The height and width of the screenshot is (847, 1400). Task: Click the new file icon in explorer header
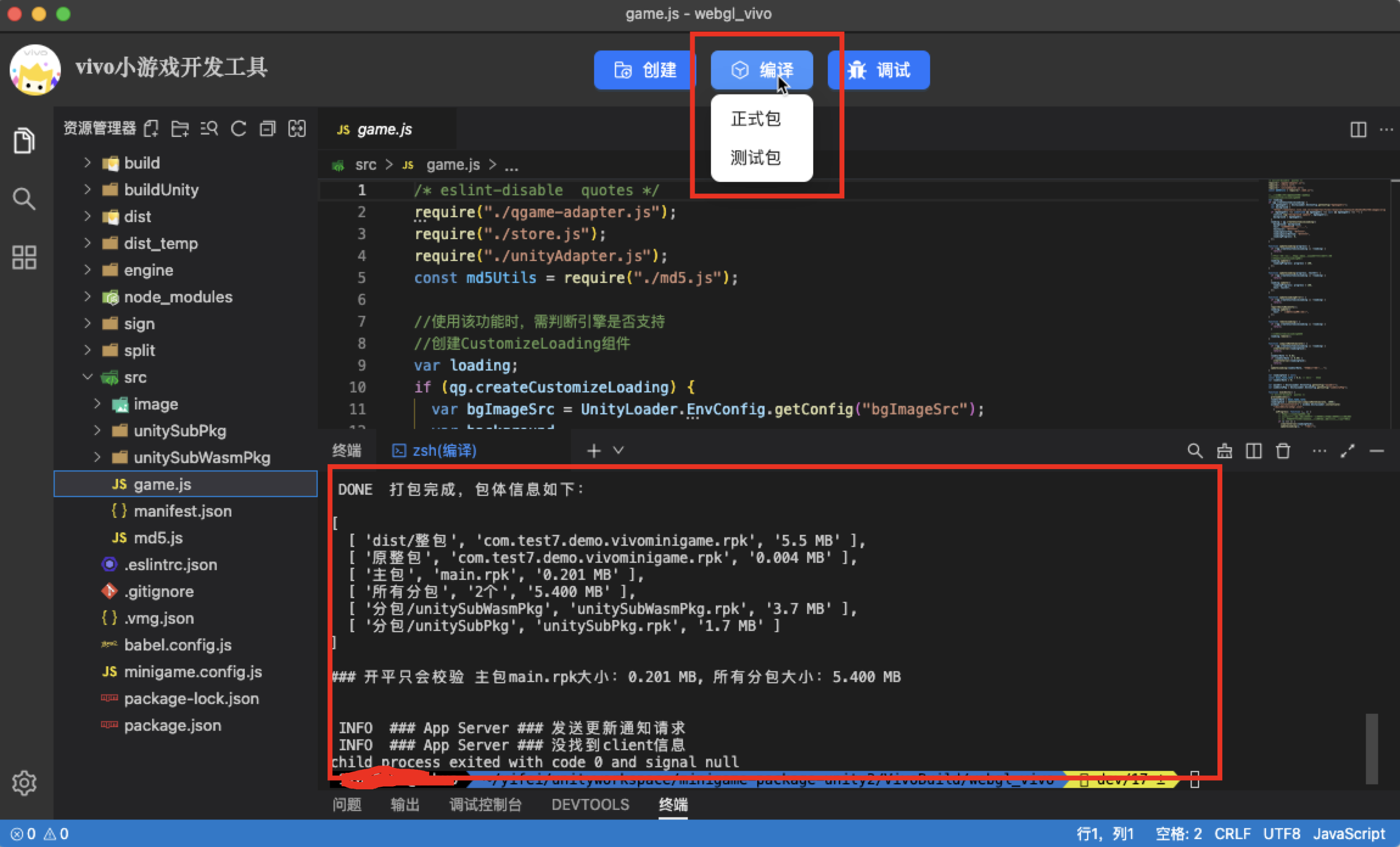(x=151, y=128)
